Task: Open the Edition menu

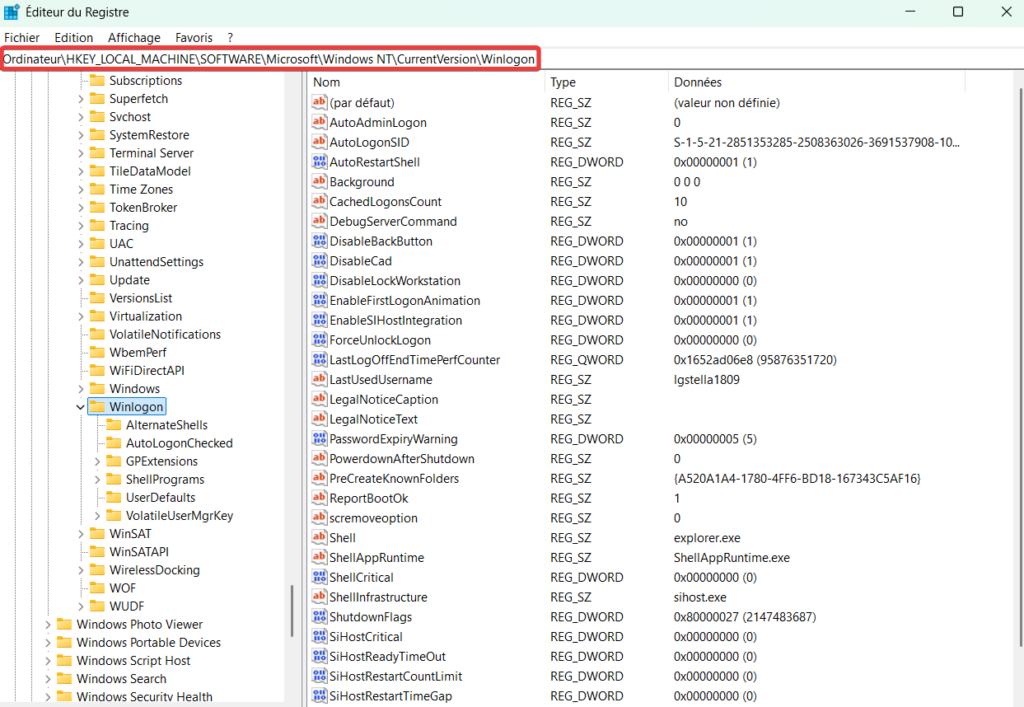Action: tap(73, 38)
